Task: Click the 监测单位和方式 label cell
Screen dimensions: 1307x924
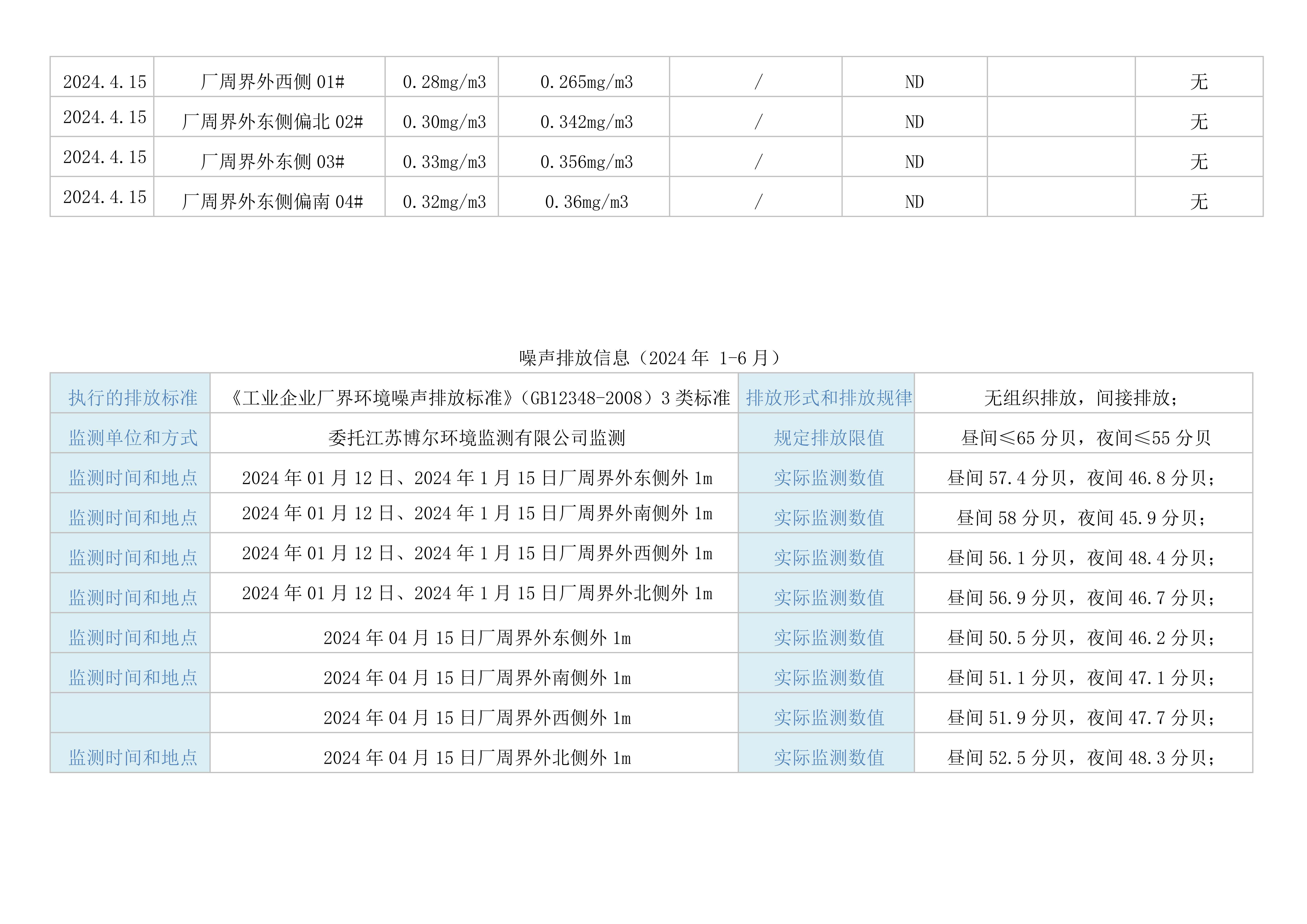Action: (133, 437)
